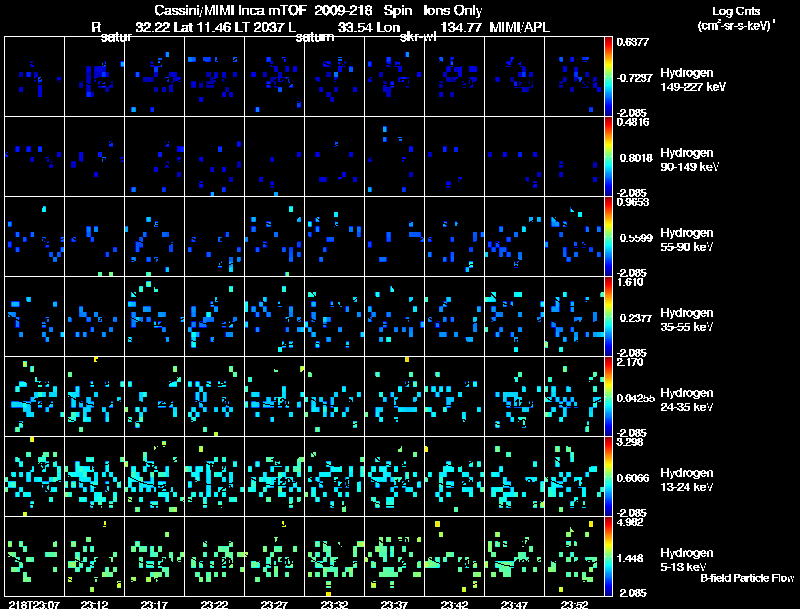Click the color scale midpoint value '1.448'

[630, 559]
